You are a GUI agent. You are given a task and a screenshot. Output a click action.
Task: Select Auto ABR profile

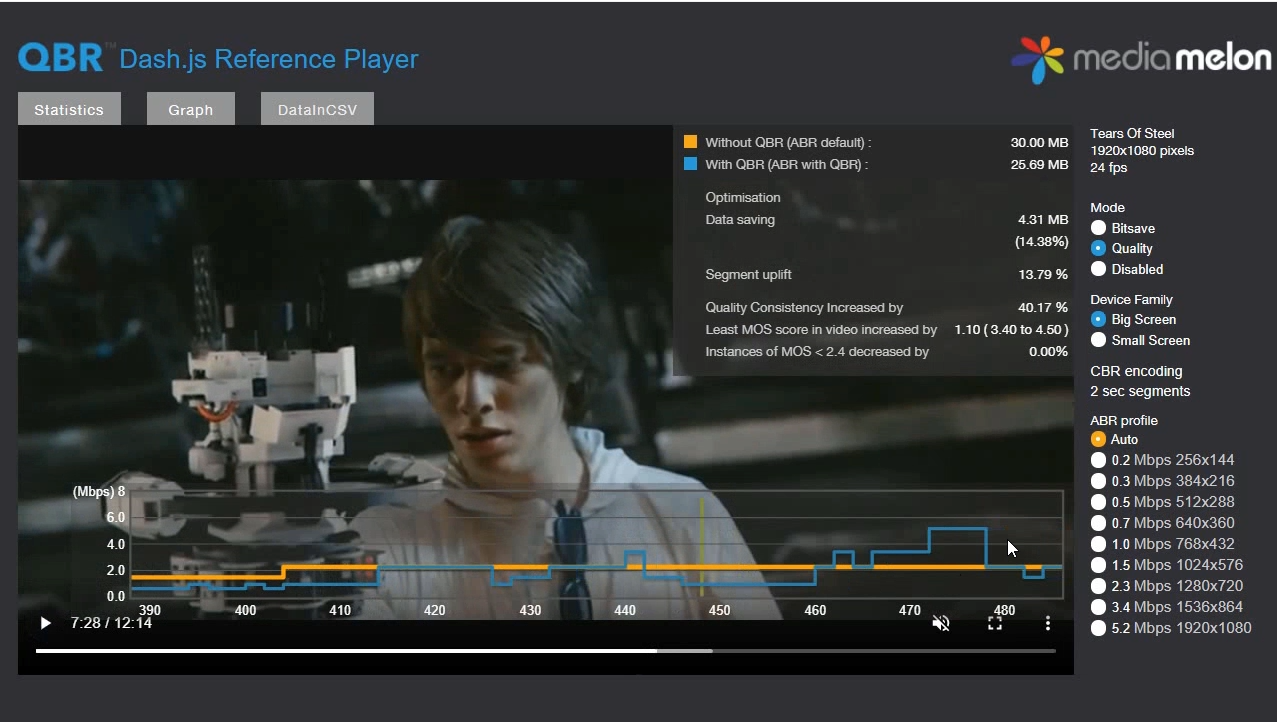[x=1099, y=439]
